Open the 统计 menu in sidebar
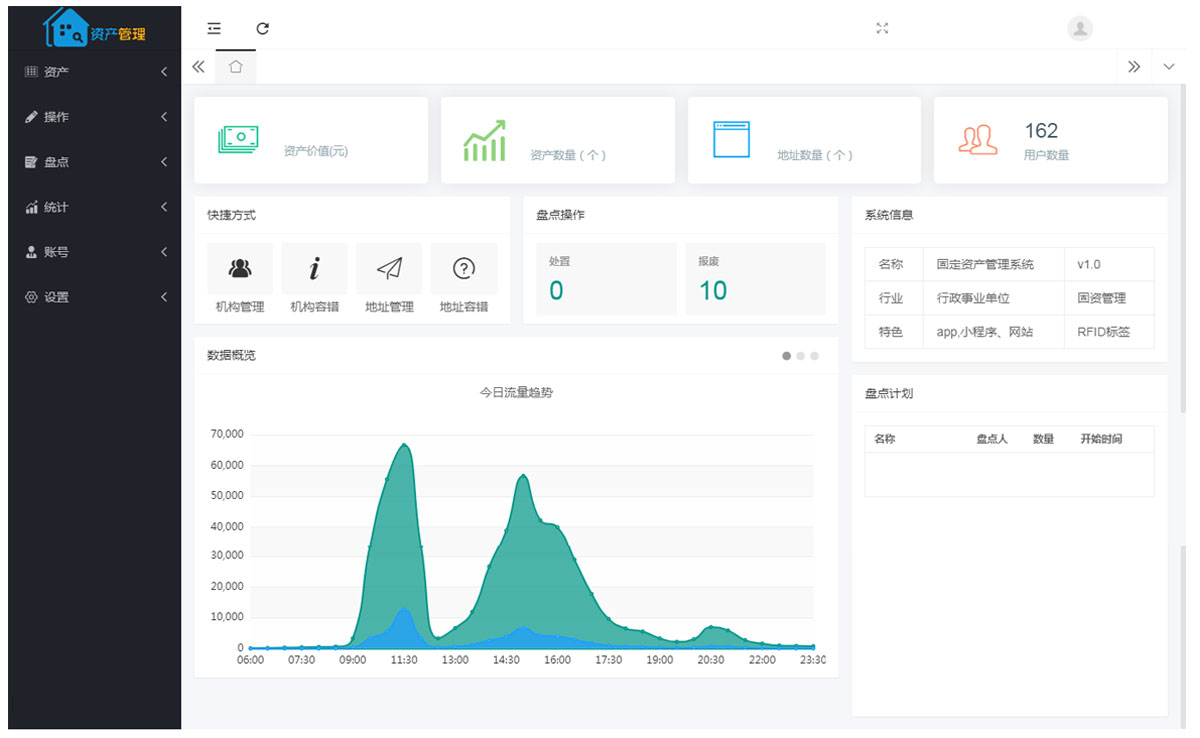Screen dimensions: 1200x738 pyautogui.click(x=95, y=207)
